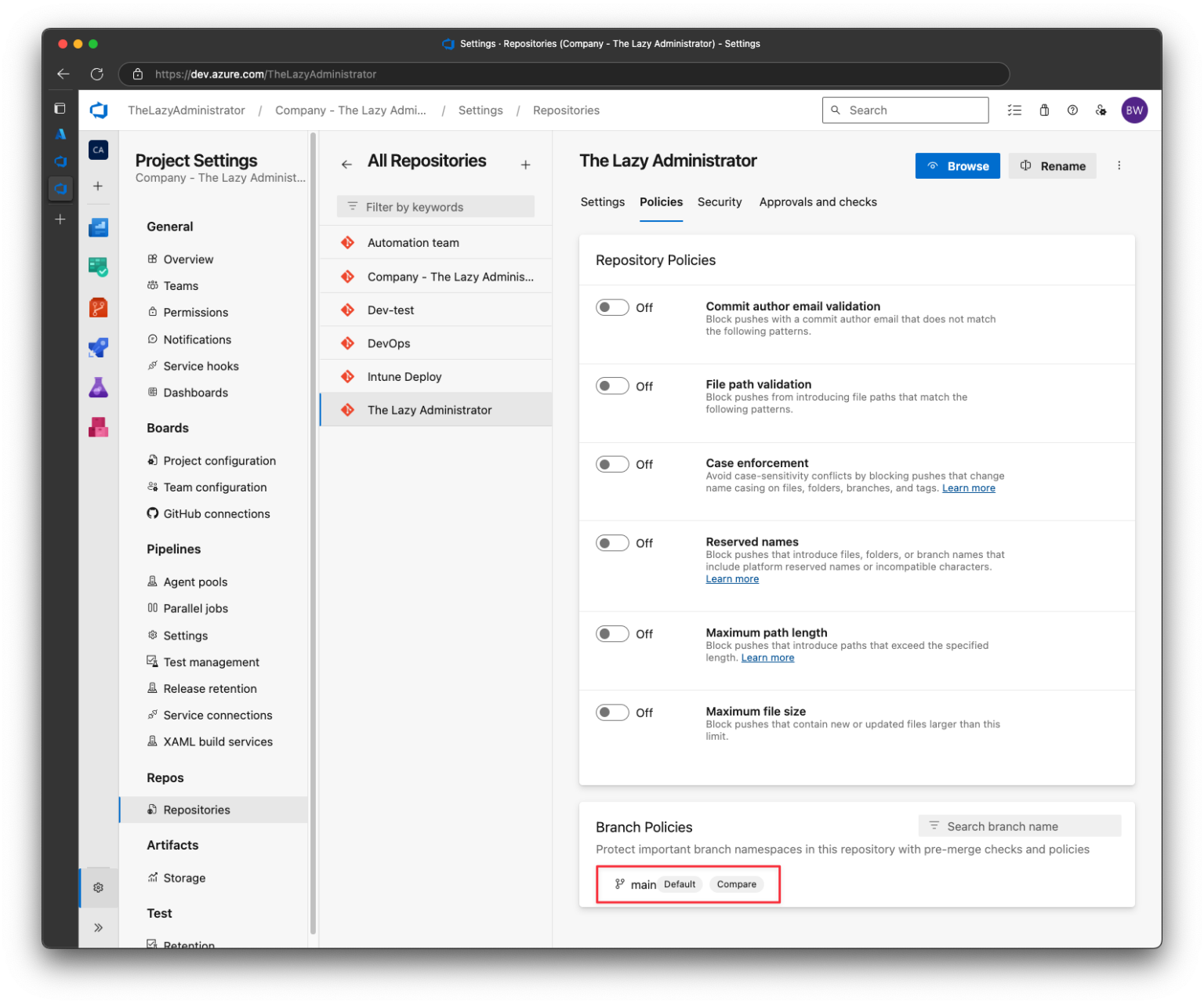Open Overview under General settings
Viewport: 1204px width, 1004px height.
pos(213,259)
